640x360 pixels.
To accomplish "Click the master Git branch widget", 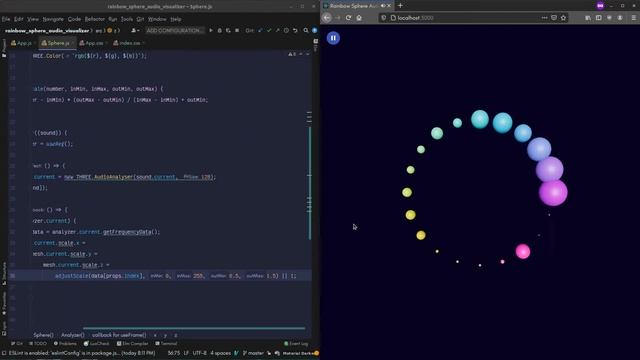I will [x=253, y=353].
